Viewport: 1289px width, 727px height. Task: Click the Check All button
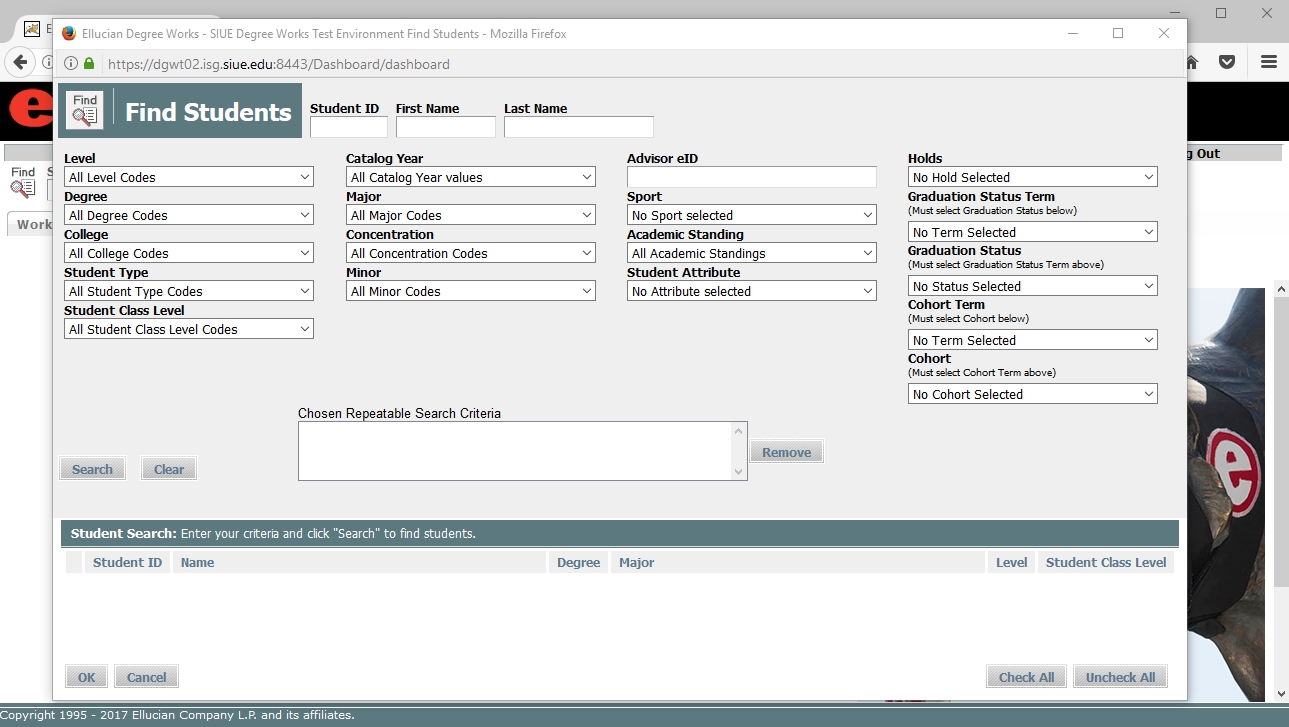1026,677
